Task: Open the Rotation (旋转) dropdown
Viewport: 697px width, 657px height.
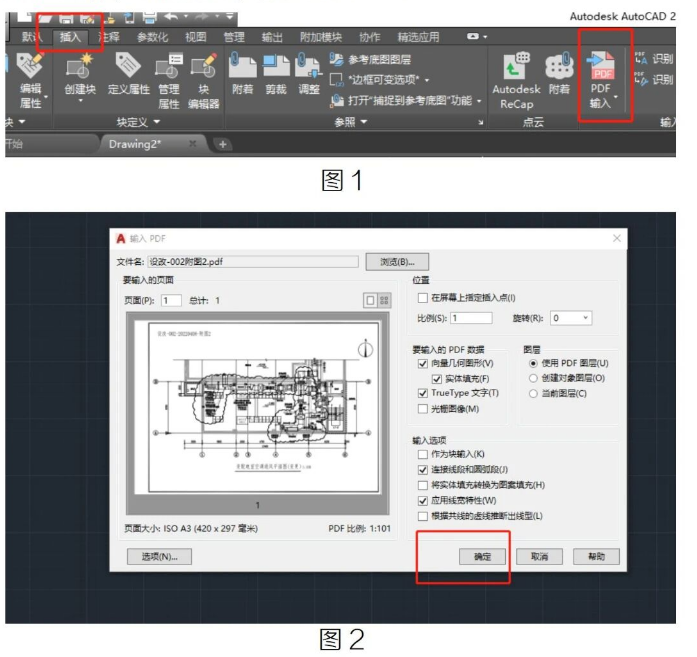Action: click(571, 318)
